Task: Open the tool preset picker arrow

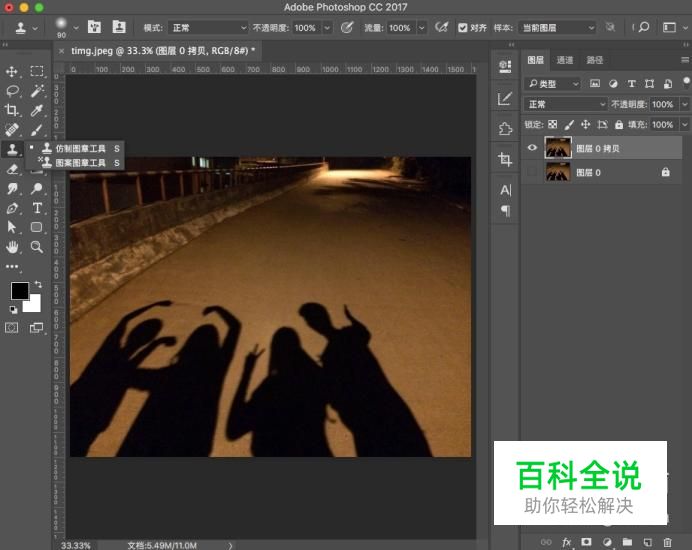Action: [x=35, y=28]
